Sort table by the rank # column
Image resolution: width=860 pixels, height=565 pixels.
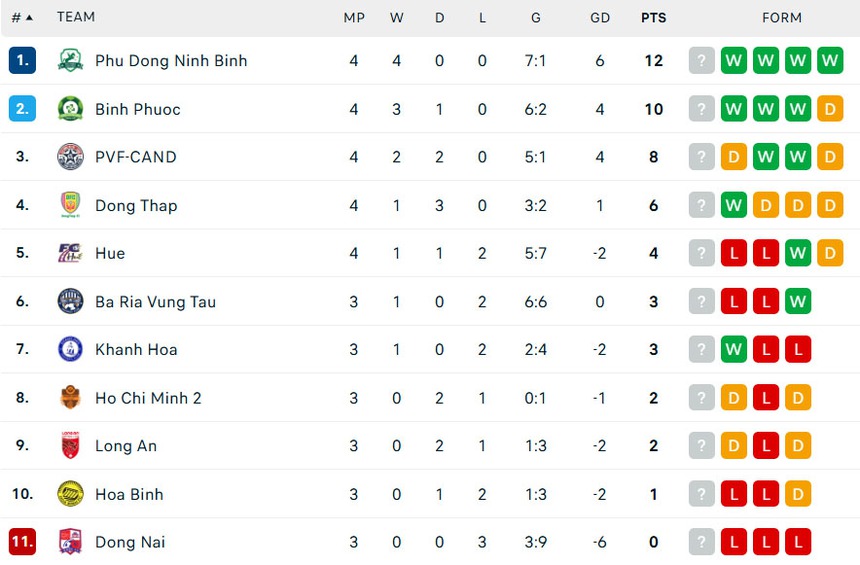coord(21,17)
